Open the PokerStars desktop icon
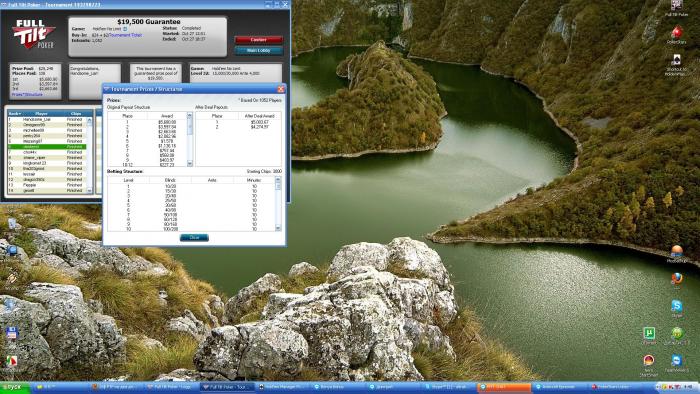Viewport: 700px width, 394px height. pos(676,35)
